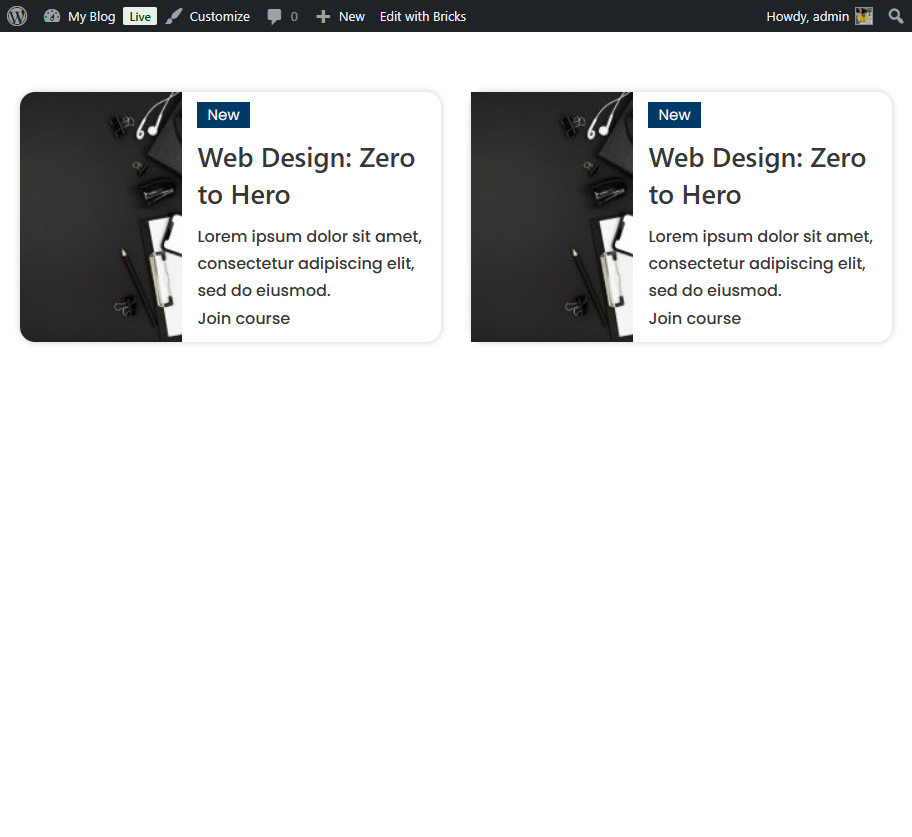This screenshot has width=912, height=837.
Task: Open comments via the speech bubble icon
Action: [274, 17]
